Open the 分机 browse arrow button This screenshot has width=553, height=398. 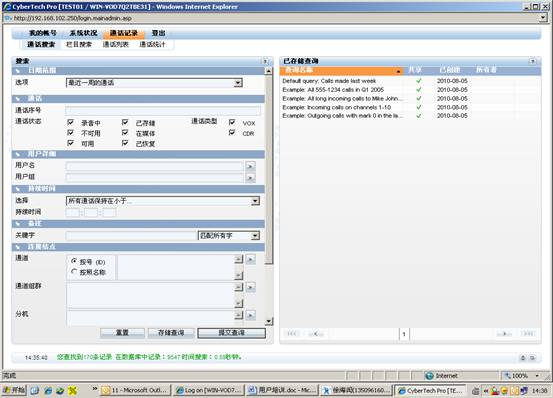[x=250, y=315]
